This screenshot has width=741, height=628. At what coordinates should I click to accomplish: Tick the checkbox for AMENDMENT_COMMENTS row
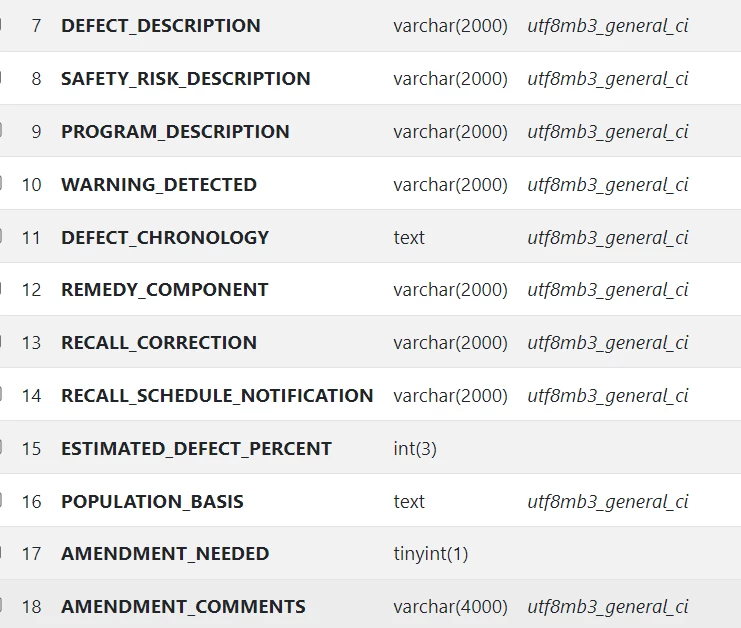point(1,606)
